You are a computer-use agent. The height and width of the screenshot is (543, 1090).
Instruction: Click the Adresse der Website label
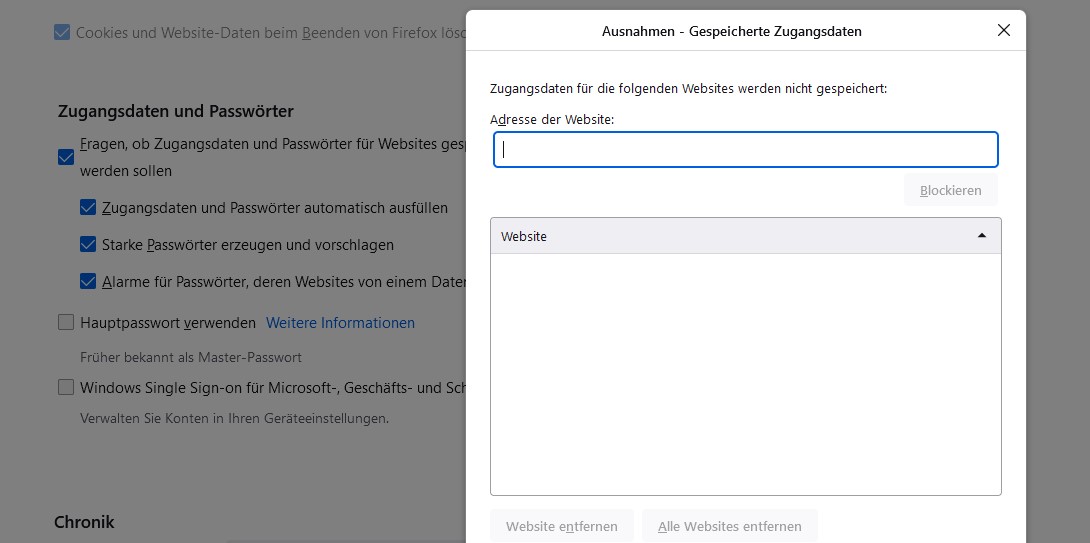click(552, 119)
